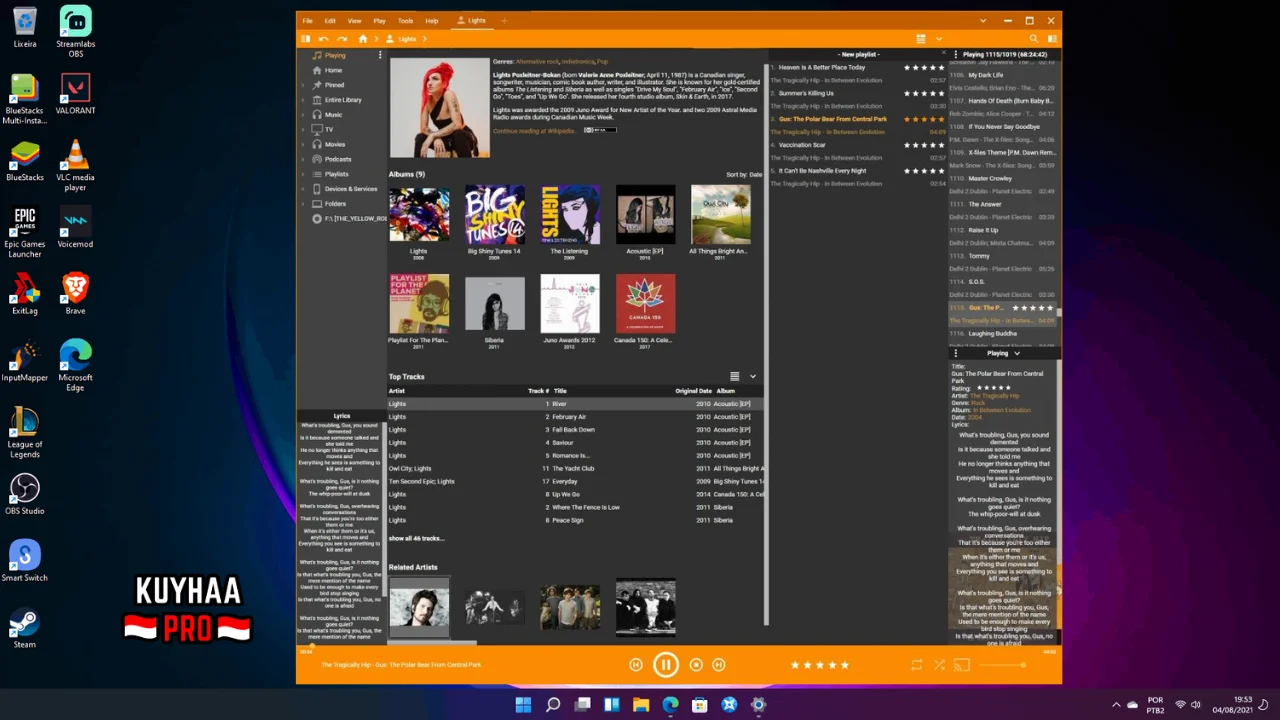1280x720 pixels.
Task: Rate It Can't Be Nashville Every Night stars
Action: 924,171
